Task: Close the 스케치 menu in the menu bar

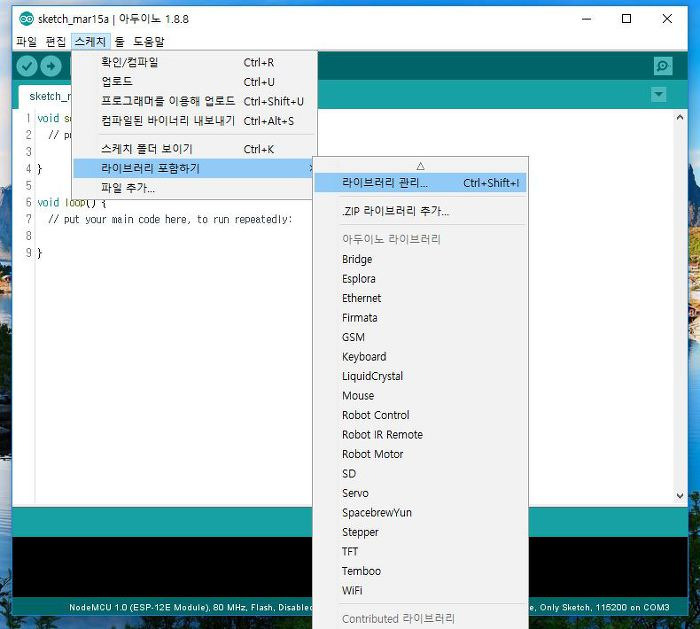Action: [x=91, y=42]
